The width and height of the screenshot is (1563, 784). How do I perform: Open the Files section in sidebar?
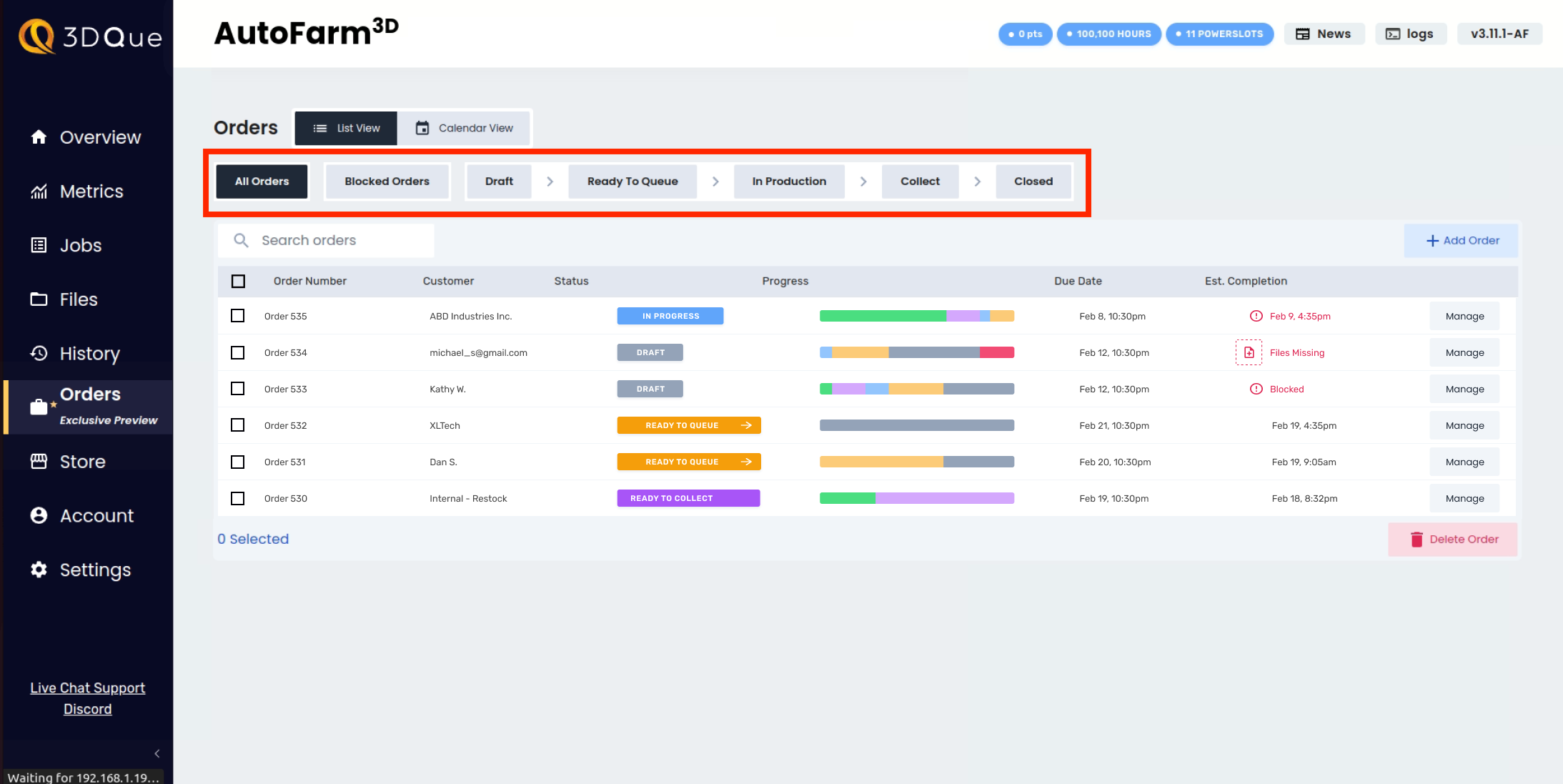point(79,299)
